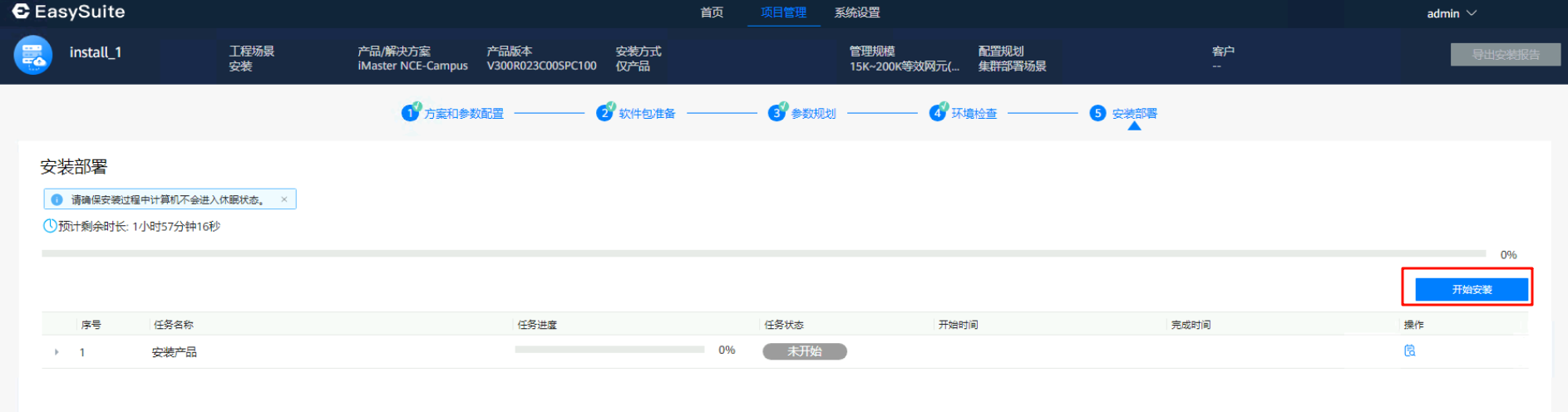This screenshot has width=1568, height=412.
Task: Click the step 1 circle for 方案和参数配置
Action: point(410,113)
